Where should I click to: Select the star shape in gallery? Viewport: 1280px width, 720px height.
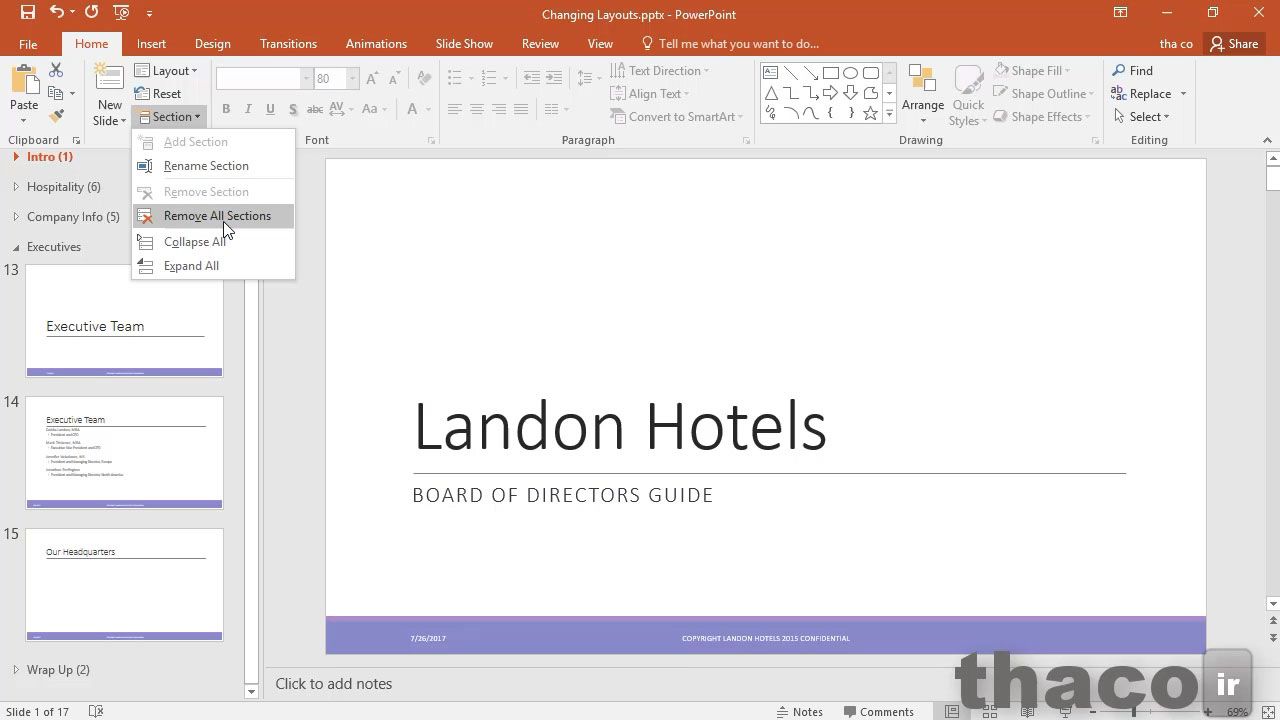tap(870, 114)
